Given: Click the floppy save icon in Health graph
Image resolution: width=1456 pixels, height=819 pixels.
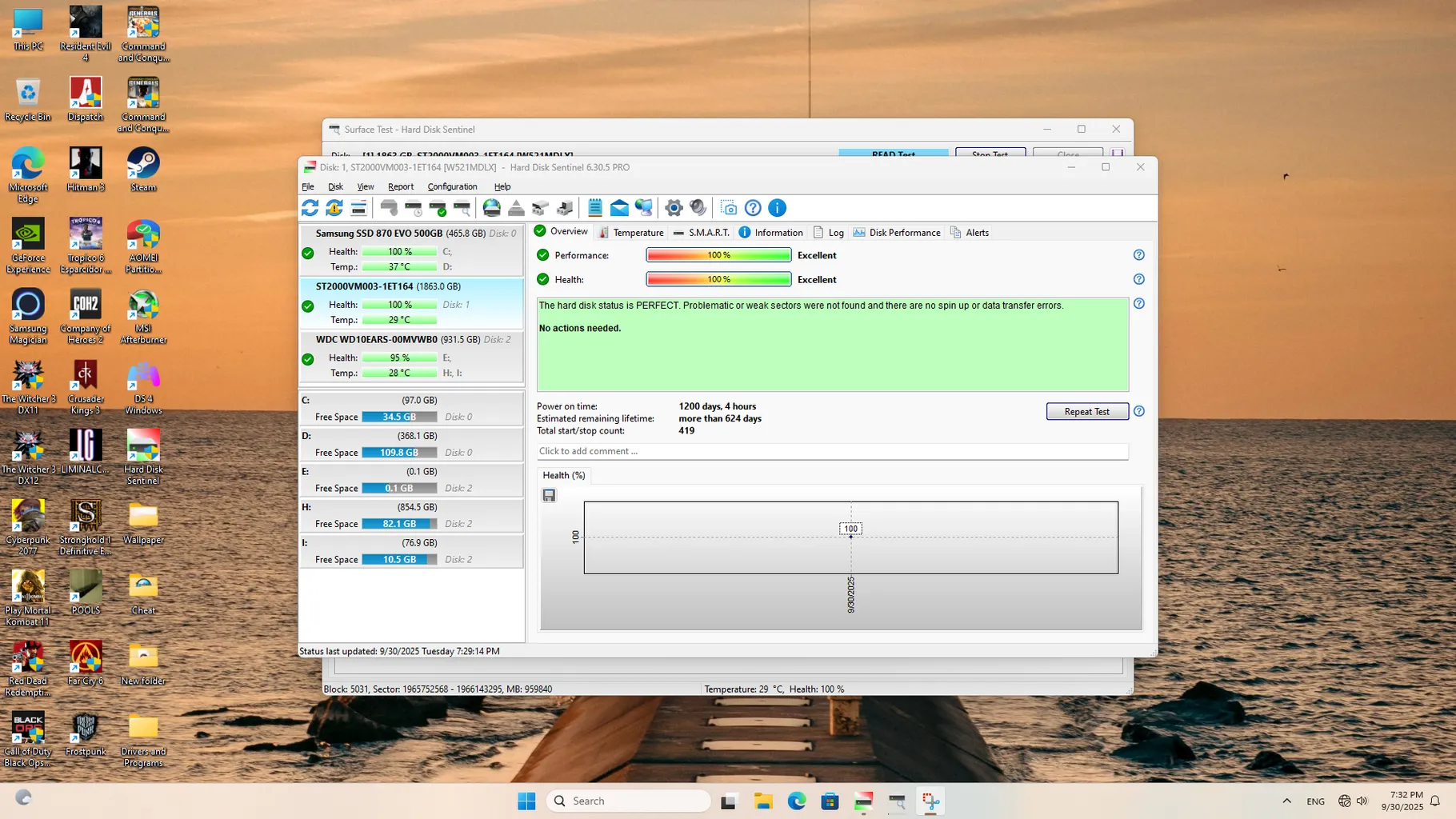Looking at the screenshot, I should (549, 495).
